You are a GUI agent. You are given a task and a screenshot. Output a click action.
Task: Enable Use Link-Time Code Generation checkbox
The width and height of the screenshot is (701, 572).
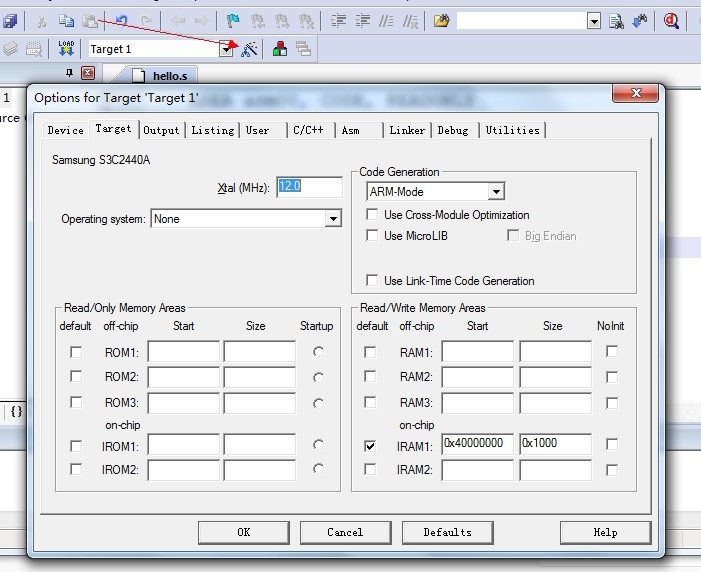pos(372,280)
